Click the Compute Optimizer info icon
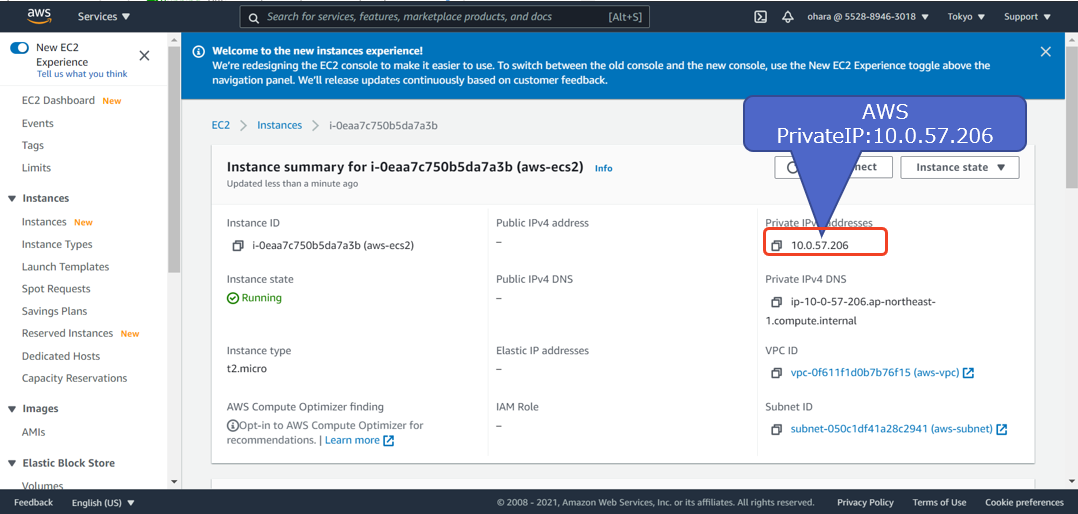1078x514 pixels. point(232,425)
